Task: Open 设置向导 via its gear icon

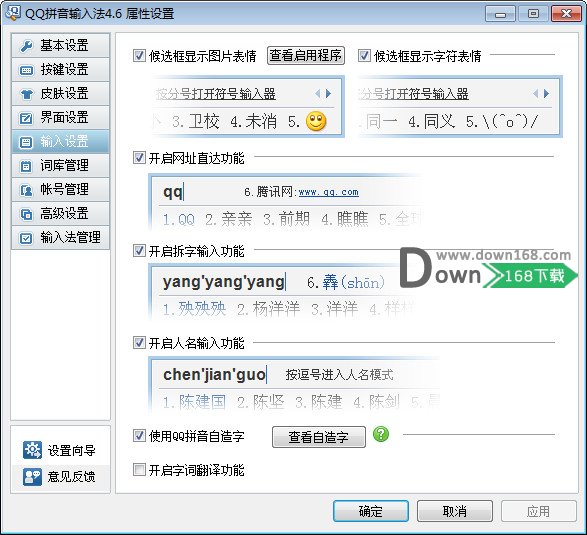Action: click(x=32, y=450)
